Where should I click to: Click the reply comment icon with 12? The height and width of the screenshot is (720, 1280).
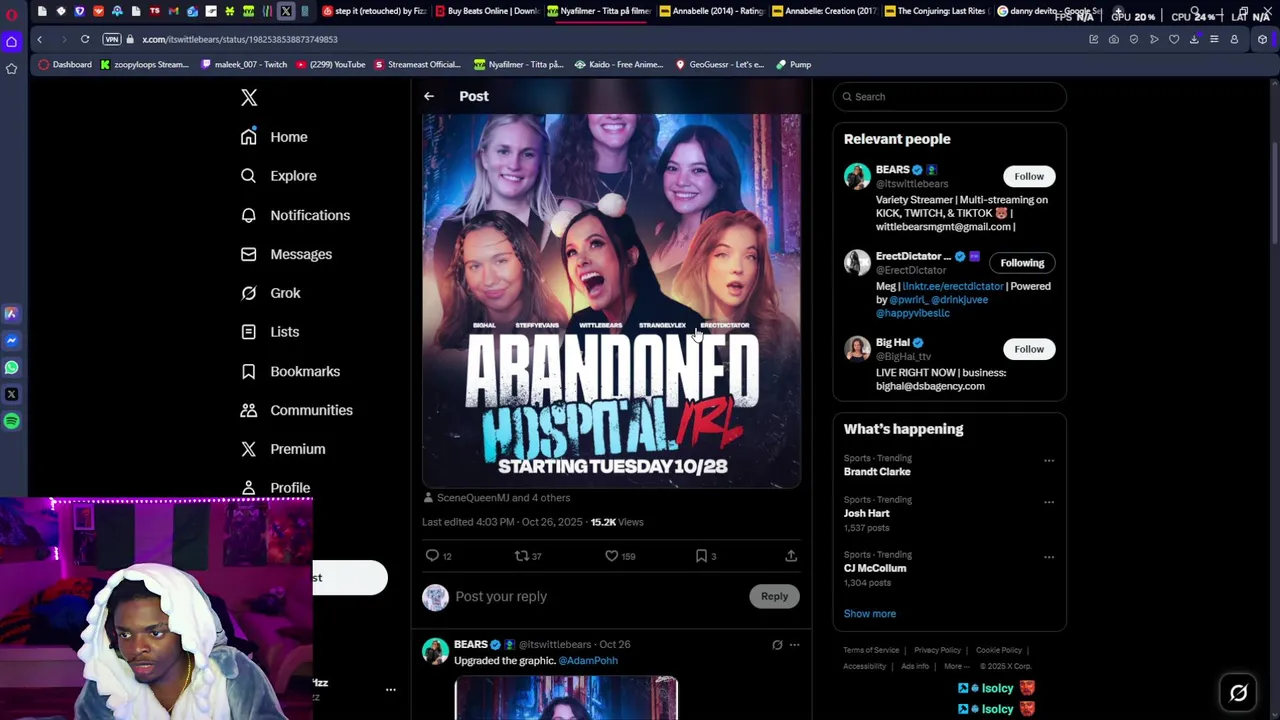432,556
